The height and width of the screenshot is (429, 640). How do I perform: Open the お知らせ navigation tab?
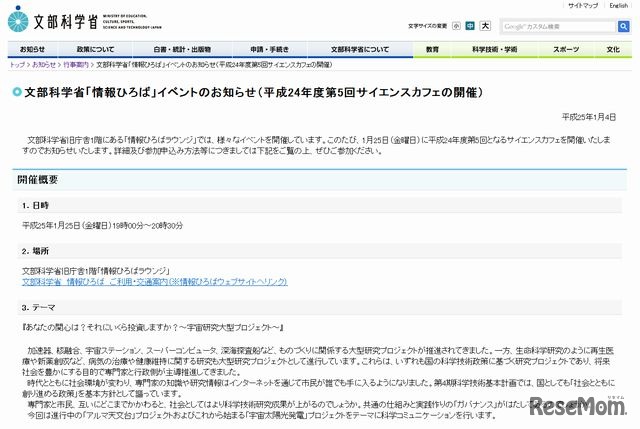[33, 49]
